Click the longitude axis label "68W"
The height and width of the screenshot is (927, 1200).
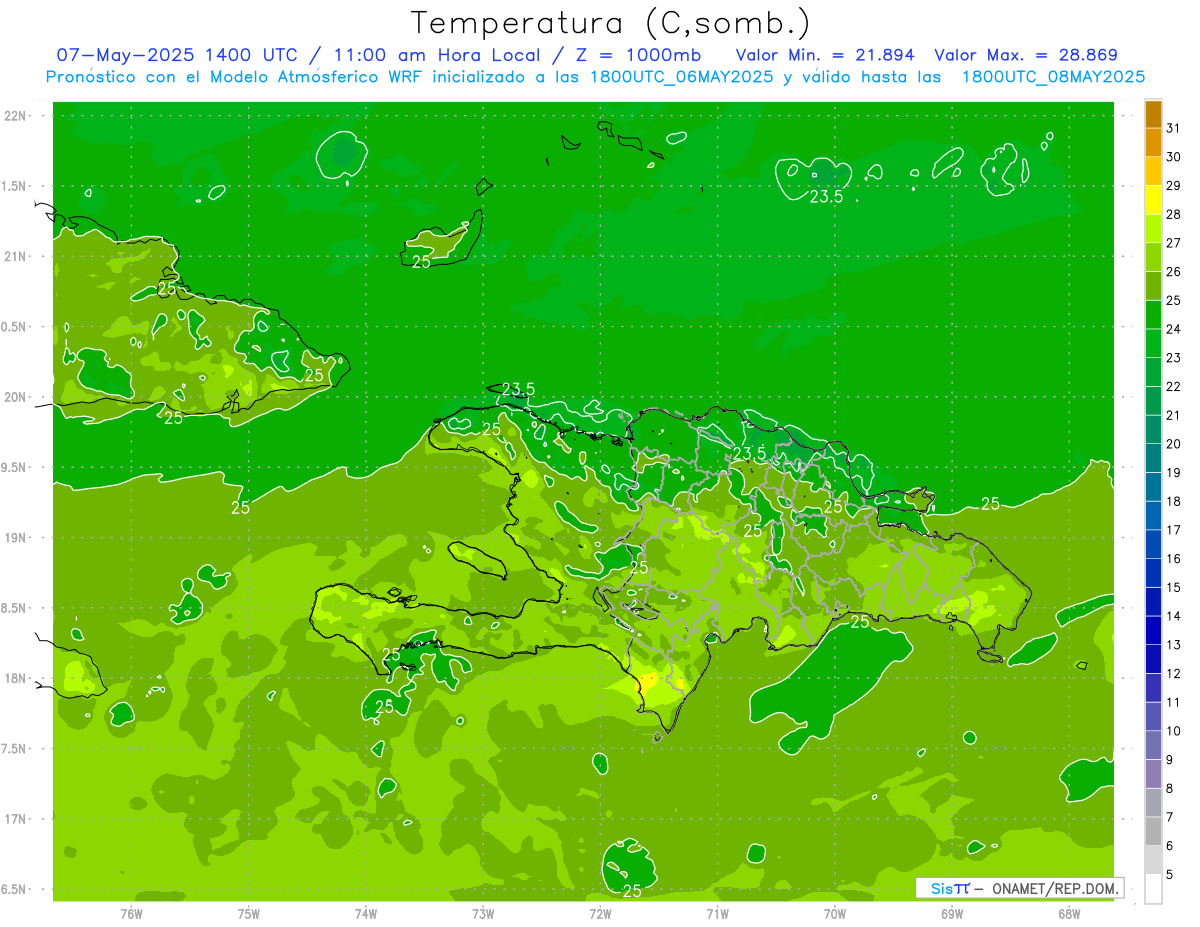click(x=1069, y=913)
